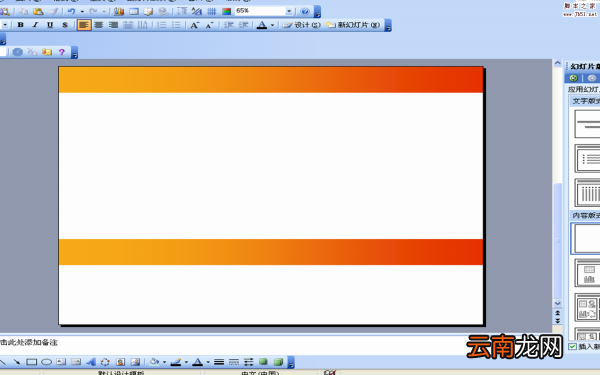Insert a table using the table icon
This screenshot has width=600, height=375.
click(134, 11)
